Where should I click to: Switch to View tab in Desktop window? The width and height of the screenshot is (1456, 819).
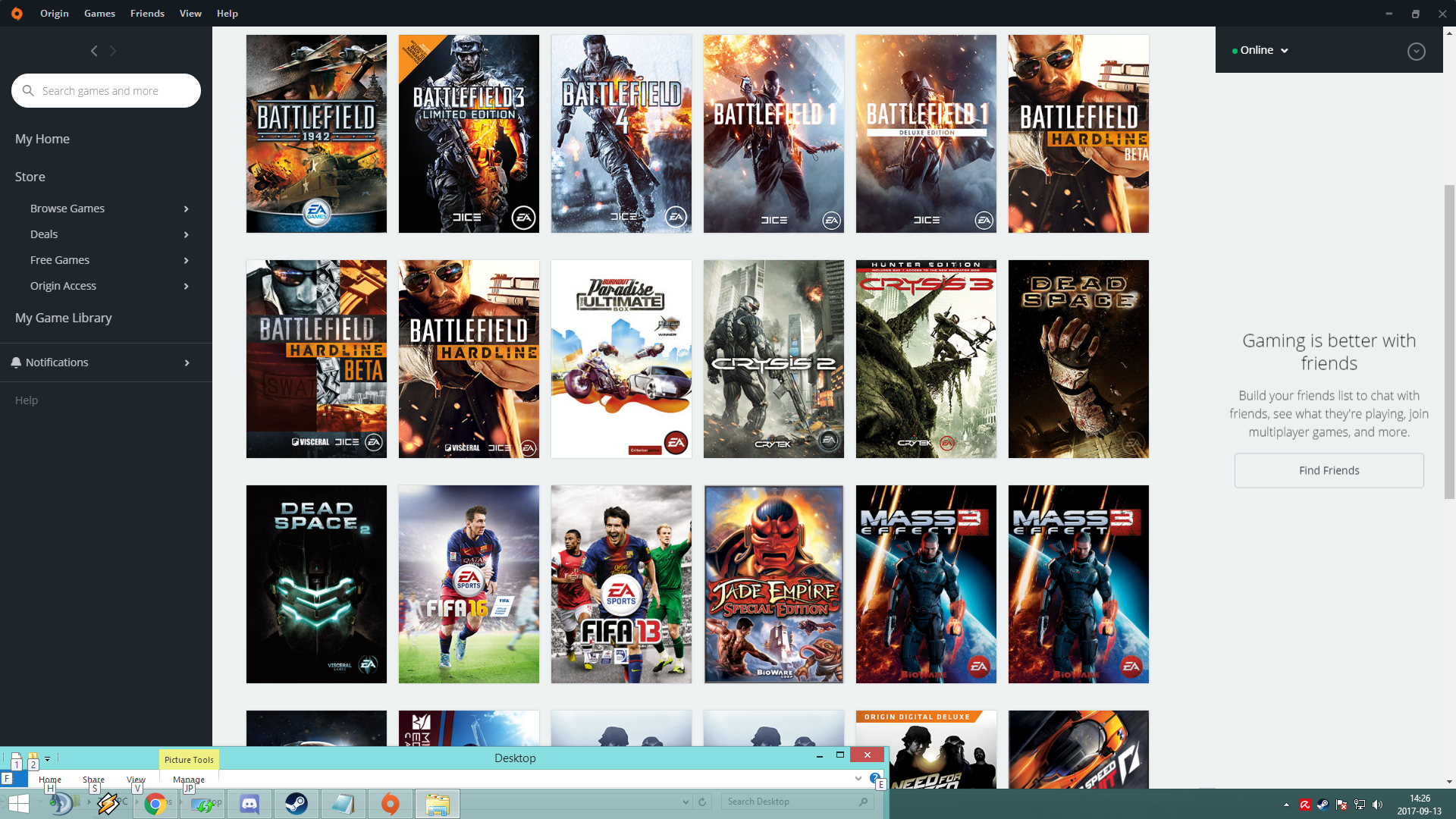pos(136,779)
